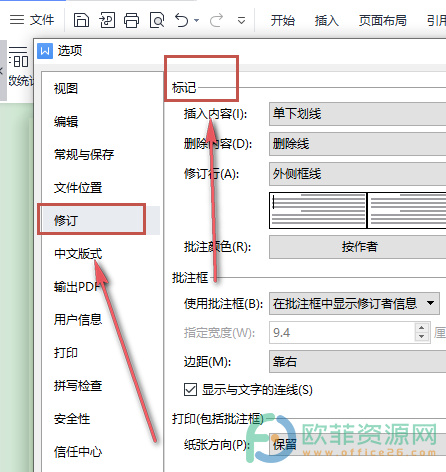
Task: Click the Print icon
Action: pyautogui.click(x=131, y=20)
